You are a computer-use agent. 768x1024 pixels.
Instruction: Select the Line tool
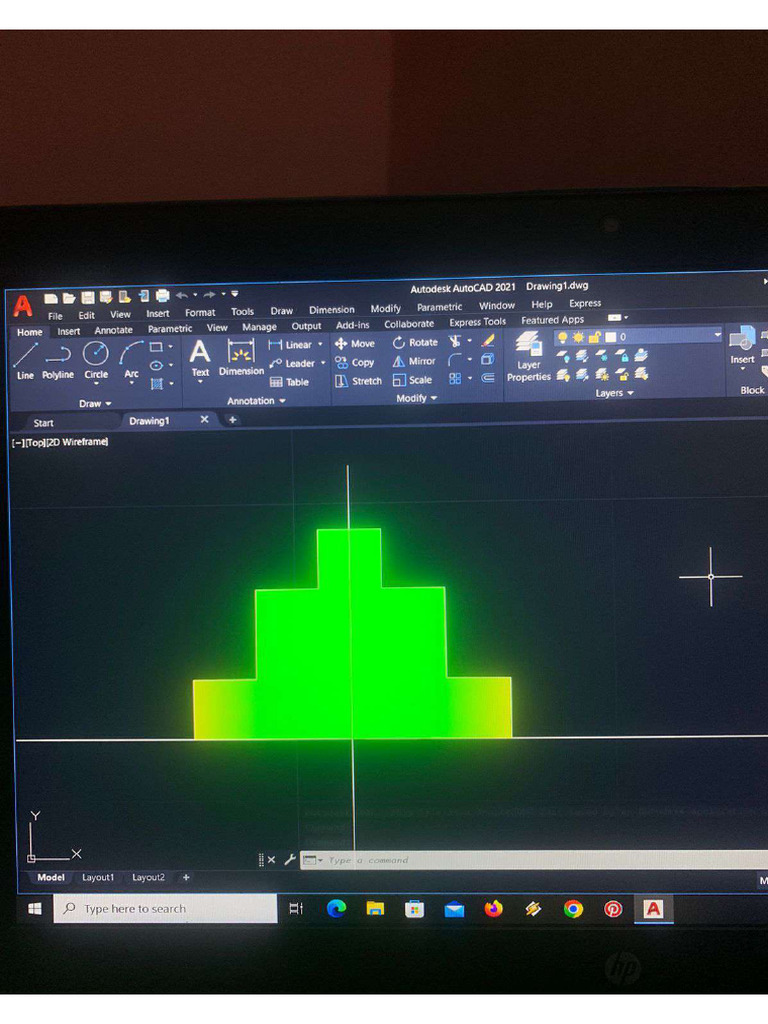pyautogui.click(x=25, y=360)
